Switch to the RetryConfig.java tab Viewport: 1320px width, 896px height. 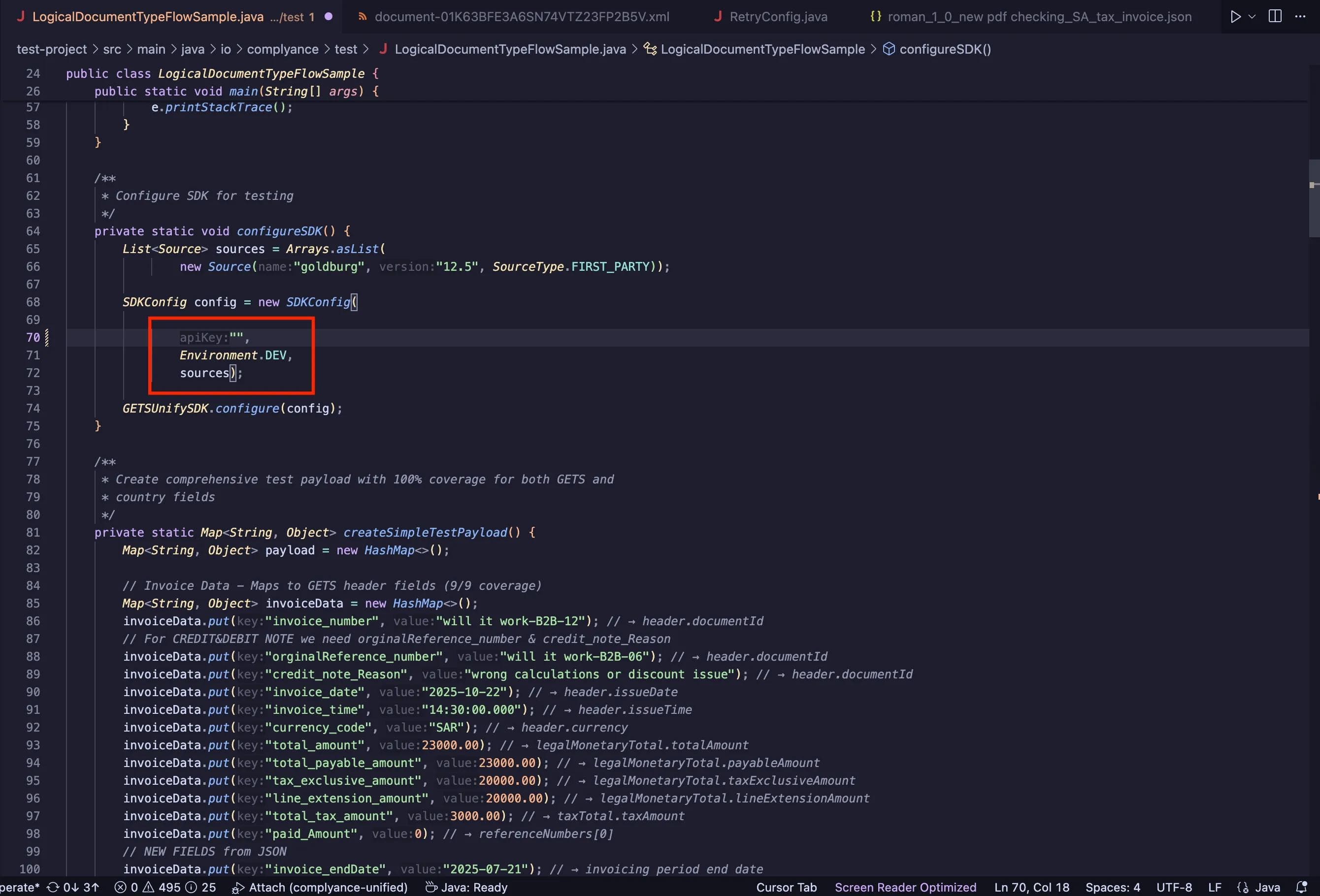click(x=779, y=16)
